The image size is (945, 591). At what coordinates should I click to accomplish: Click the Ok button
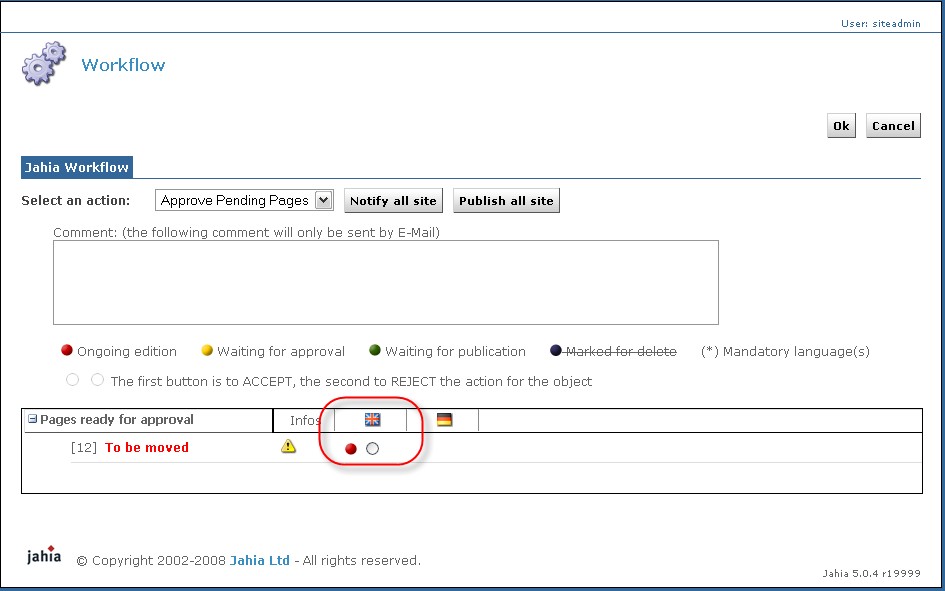coord(841,126)
